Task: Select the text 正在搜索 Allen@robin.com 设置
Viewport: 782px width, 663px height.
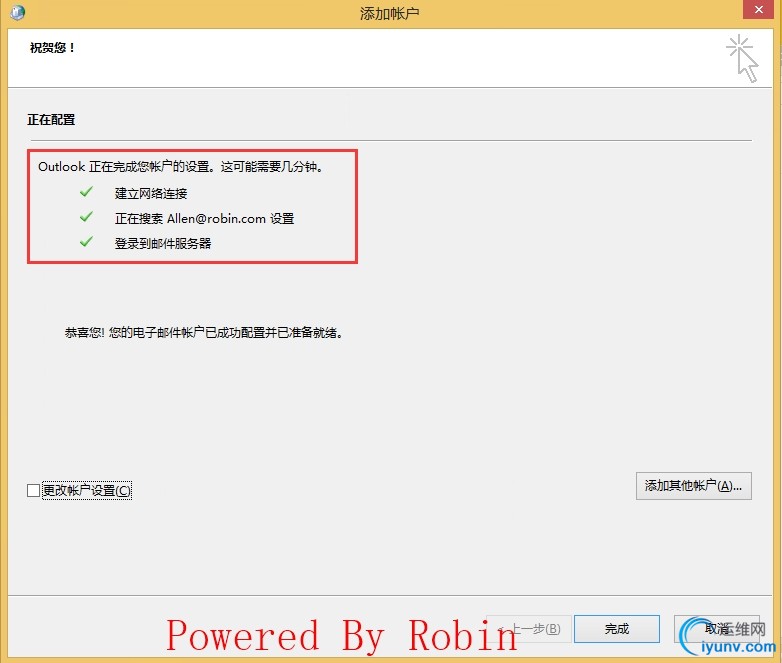Action: click(x=204, y=219)
